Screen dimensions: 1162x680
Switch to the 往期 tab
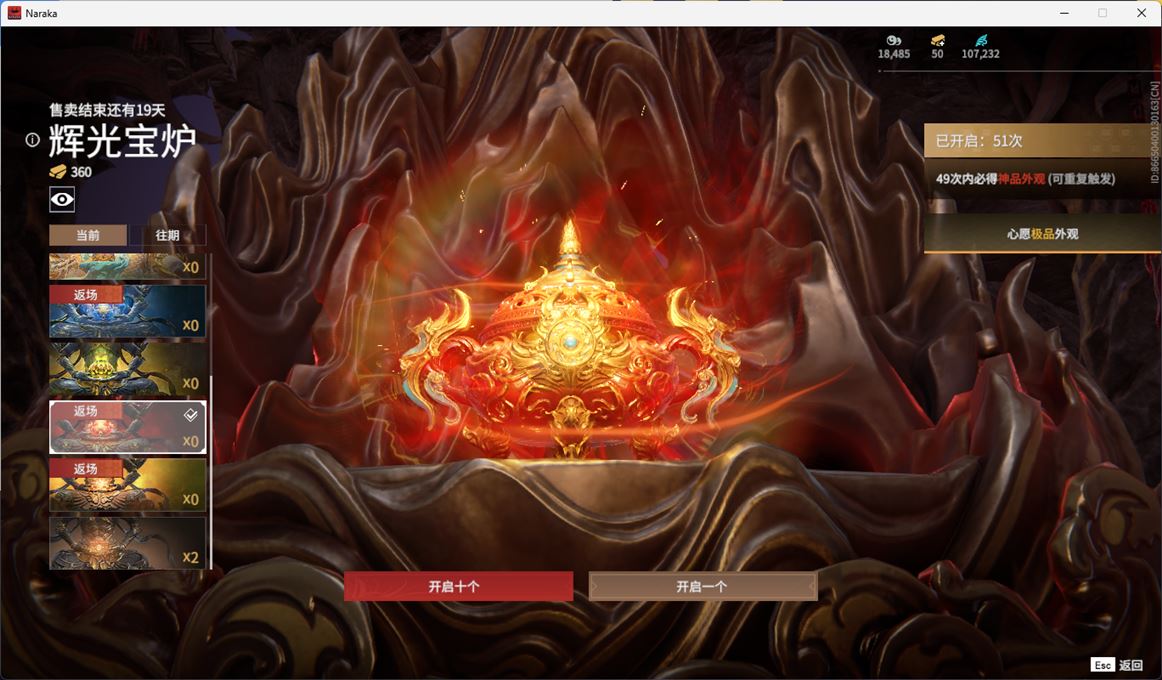pyautogui.click(x=167, y=235)
